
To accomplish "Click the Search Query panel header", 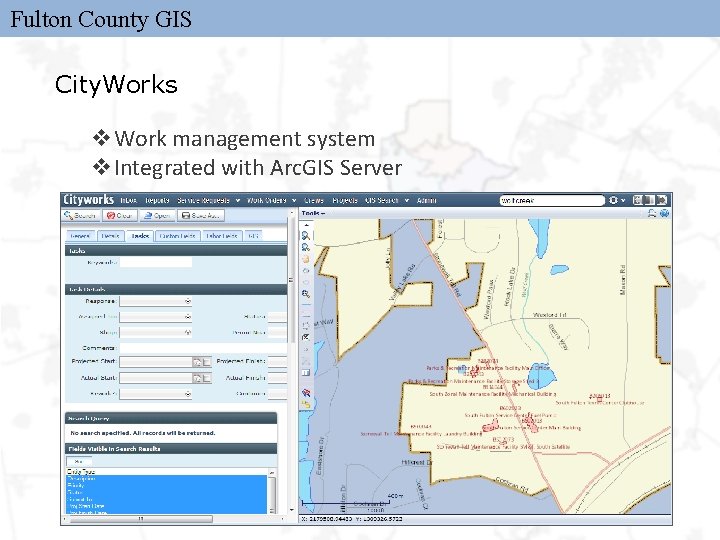I will point(171,418).
